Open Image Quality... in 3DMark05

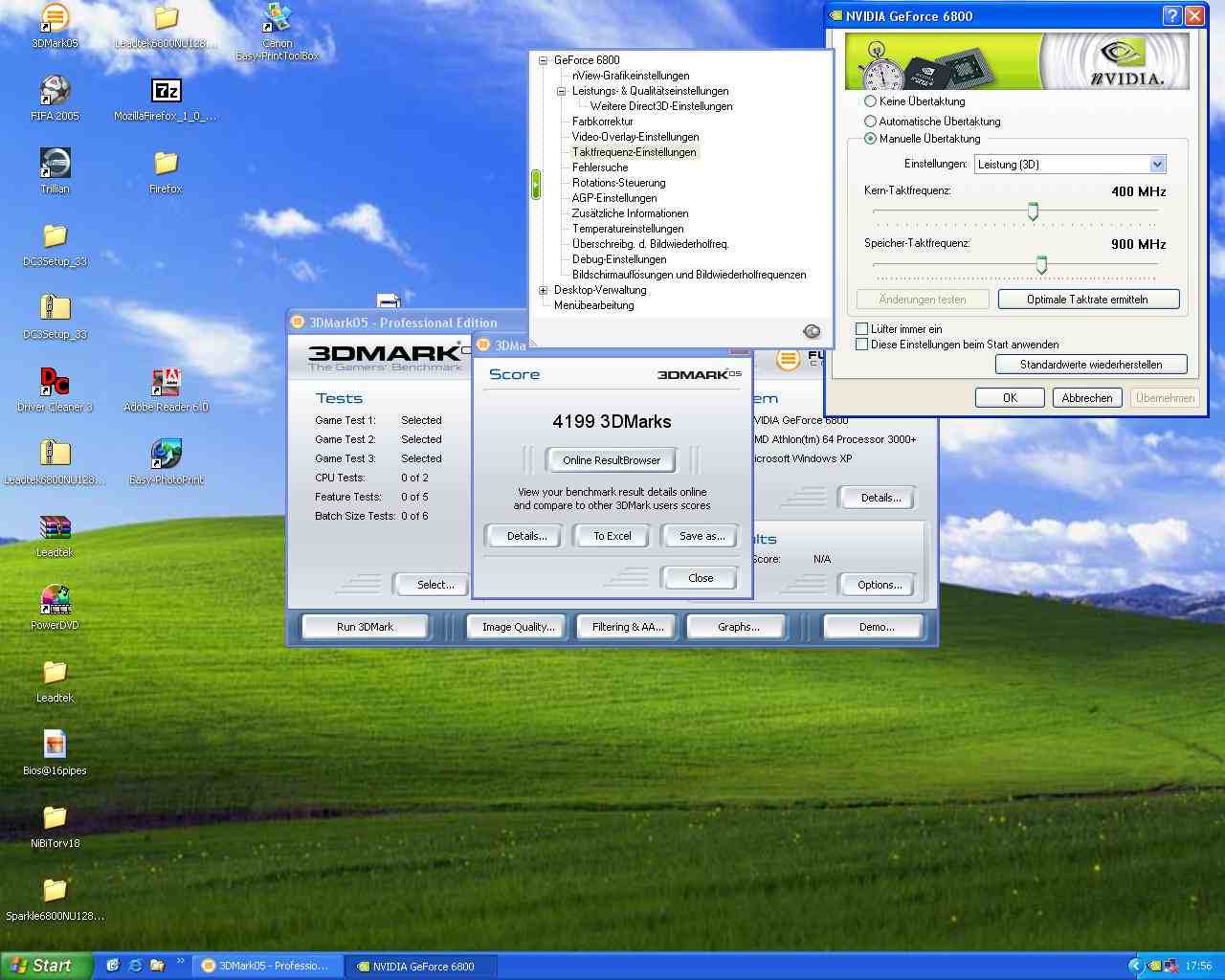point(518,627)
